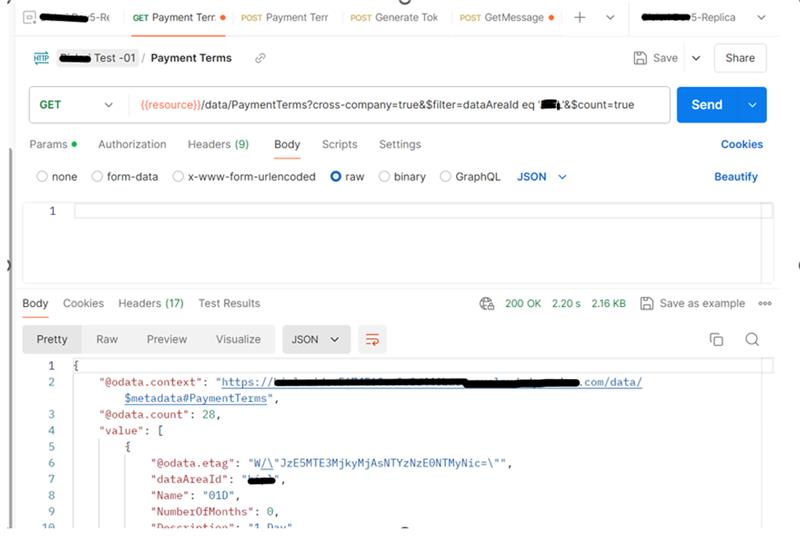This screenshot has width=800, height=536.
Task: Click the wrap lines icon in response toolbar
Action: pyautogui.click(x=372, y=340)
